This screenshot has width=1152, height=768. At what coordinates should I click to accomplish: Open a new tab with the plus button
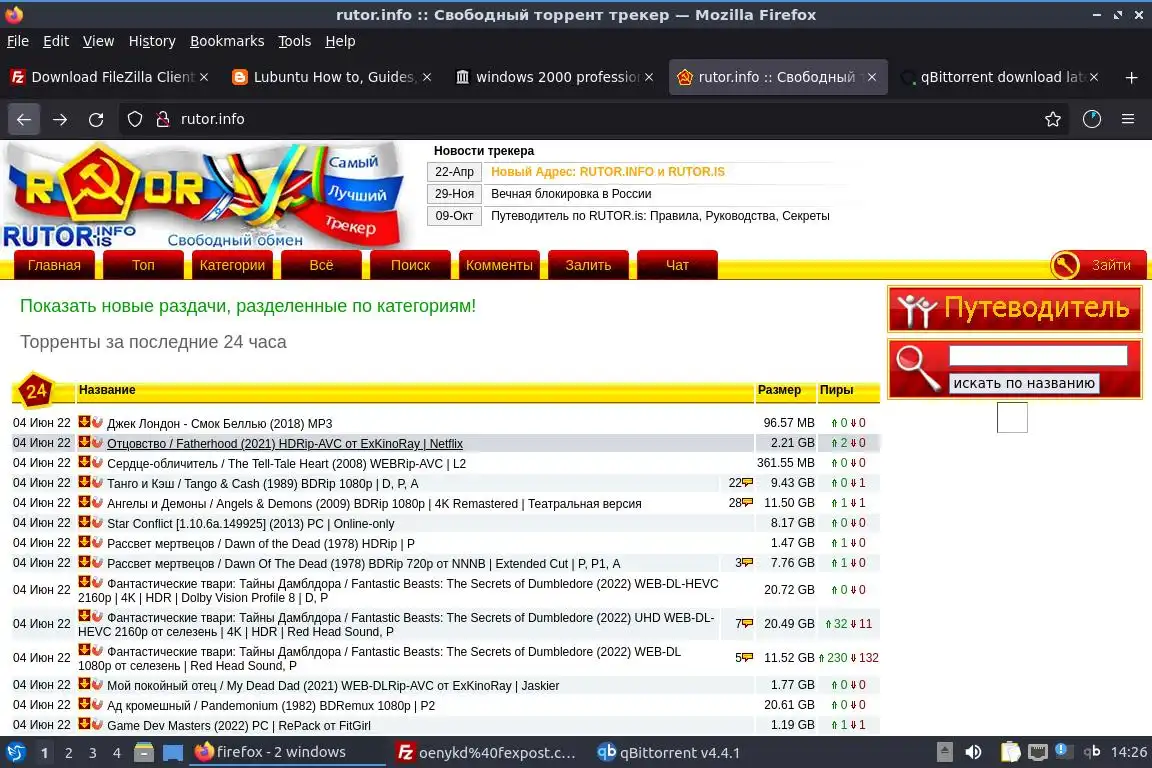(x=1131, y=77)
